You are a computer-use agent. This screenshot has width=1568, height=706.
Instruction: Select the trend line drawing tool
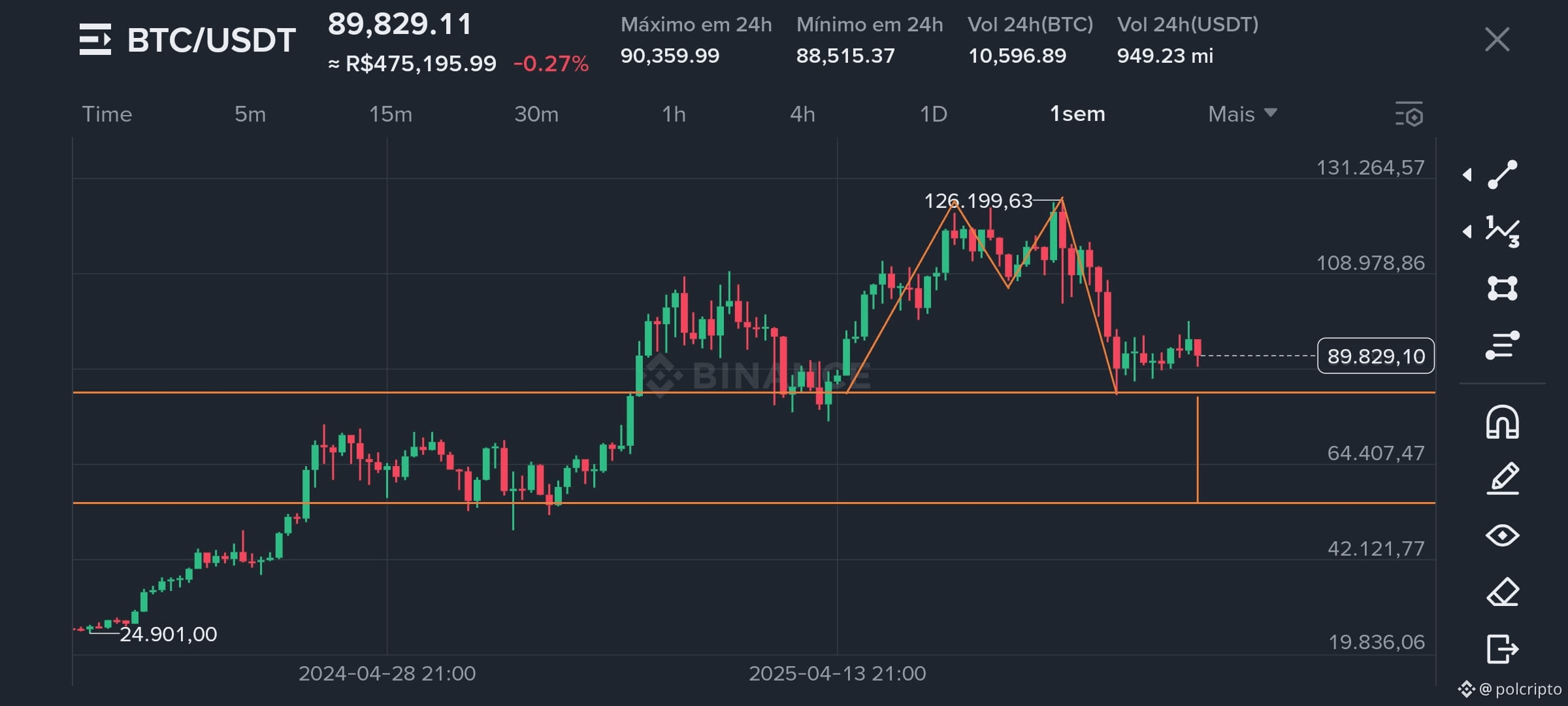(1502, 175)
